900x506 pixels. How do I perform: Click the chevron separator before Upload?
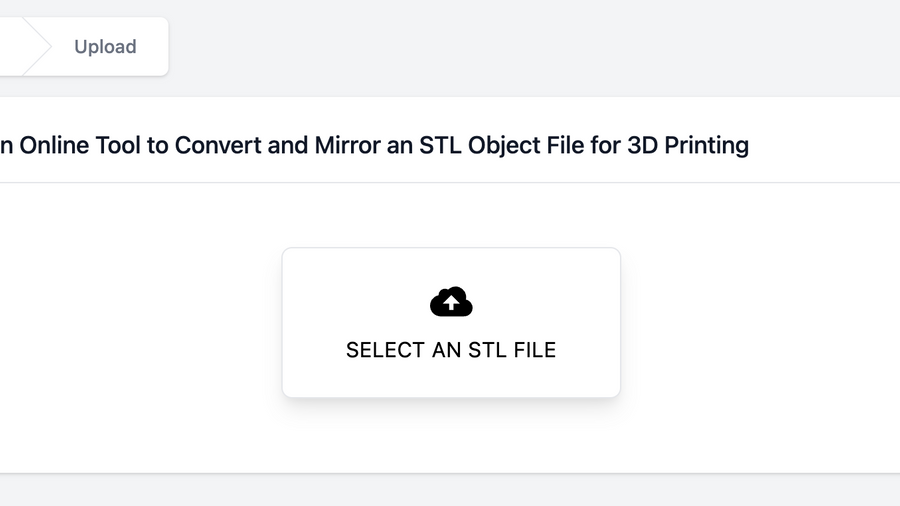click(36, 46)
